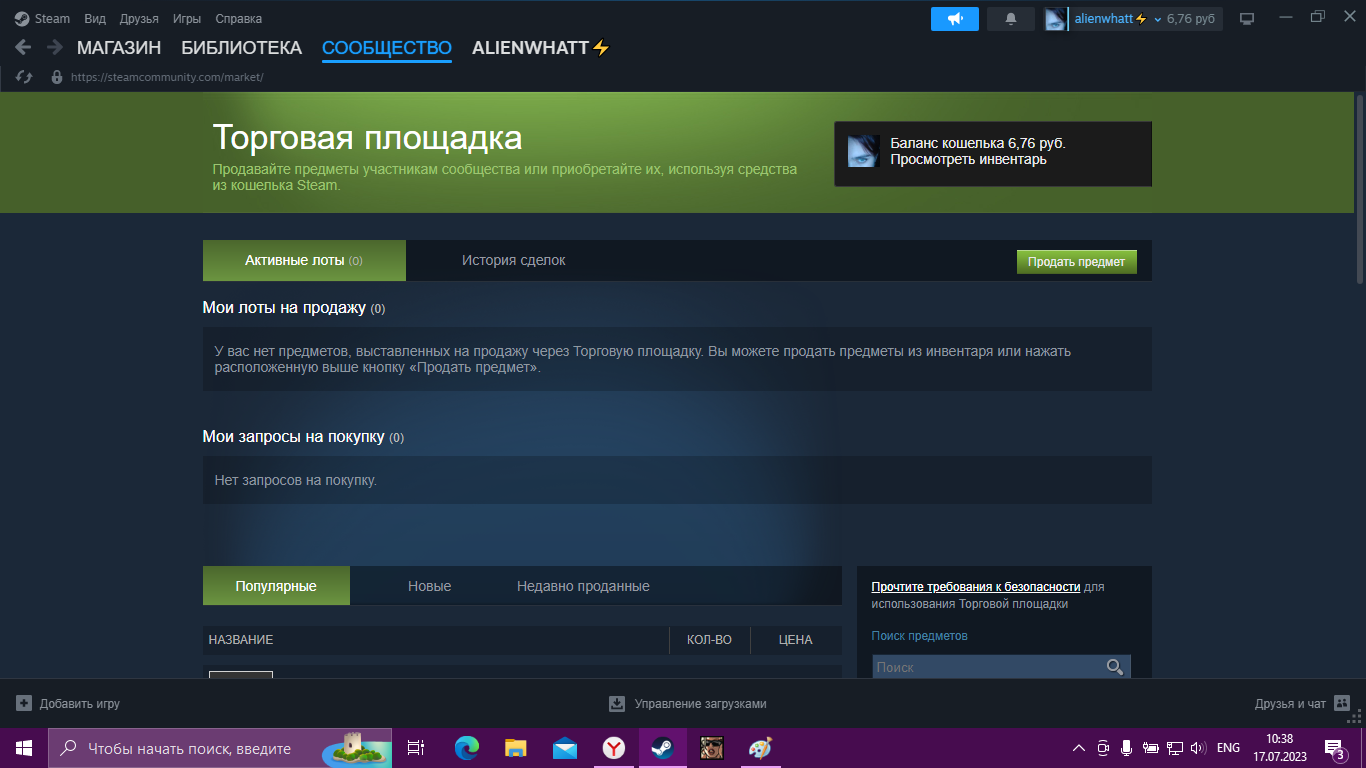Reload the page with the refresh icon
The width and height of the screenshot is (1366, 768).
tap(25, 77)
